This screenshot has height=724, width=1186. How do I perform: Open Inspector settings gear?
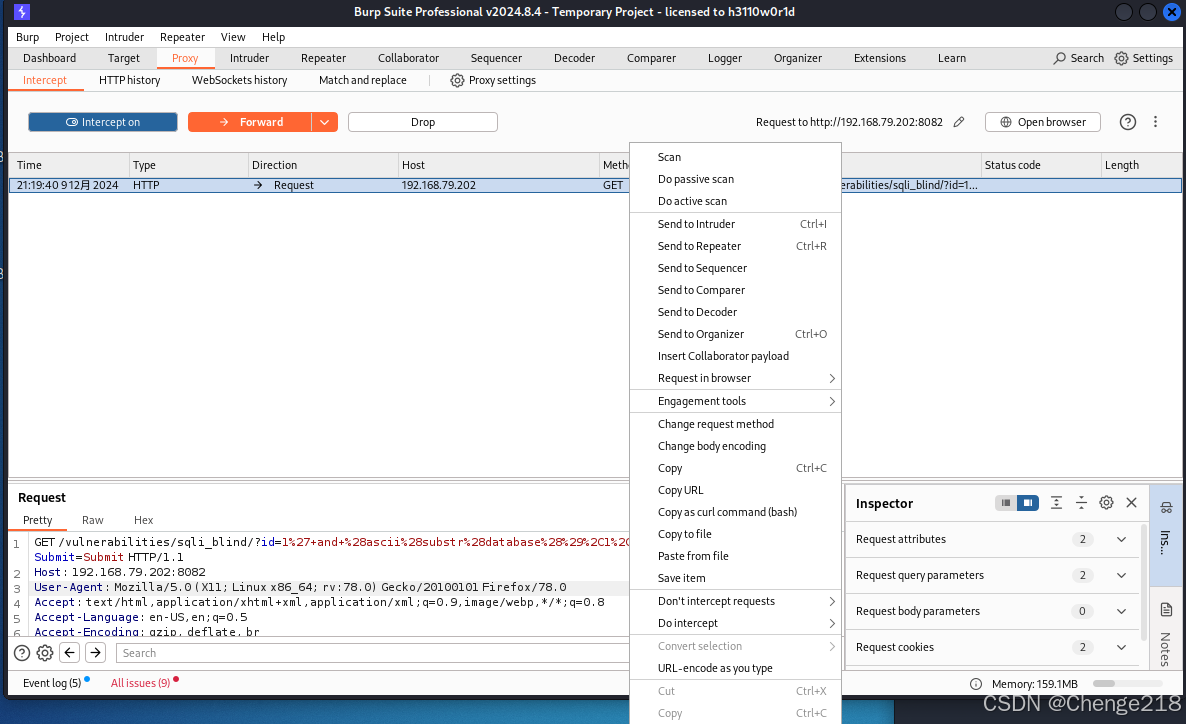(x=1106, y=502)
